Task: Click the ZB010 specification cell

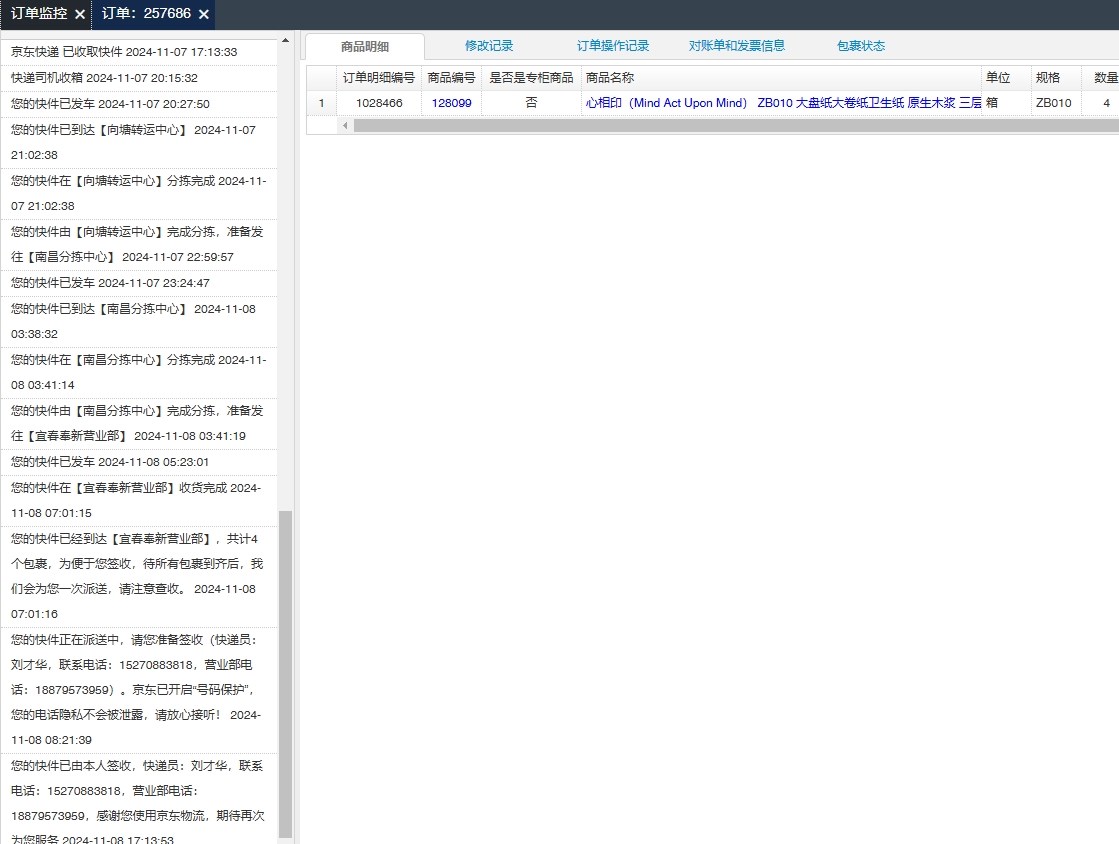Action: (1056, 103)
